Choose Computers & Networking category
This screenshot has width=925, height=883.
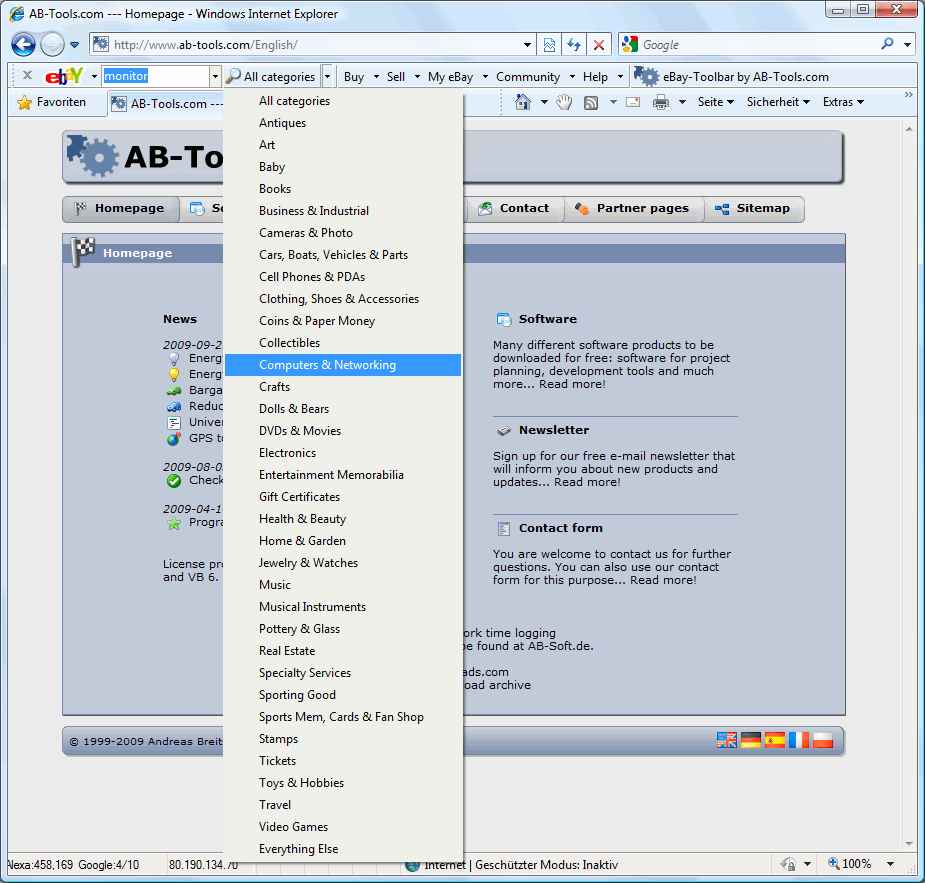pyautogui.click(x=327, y=365)
